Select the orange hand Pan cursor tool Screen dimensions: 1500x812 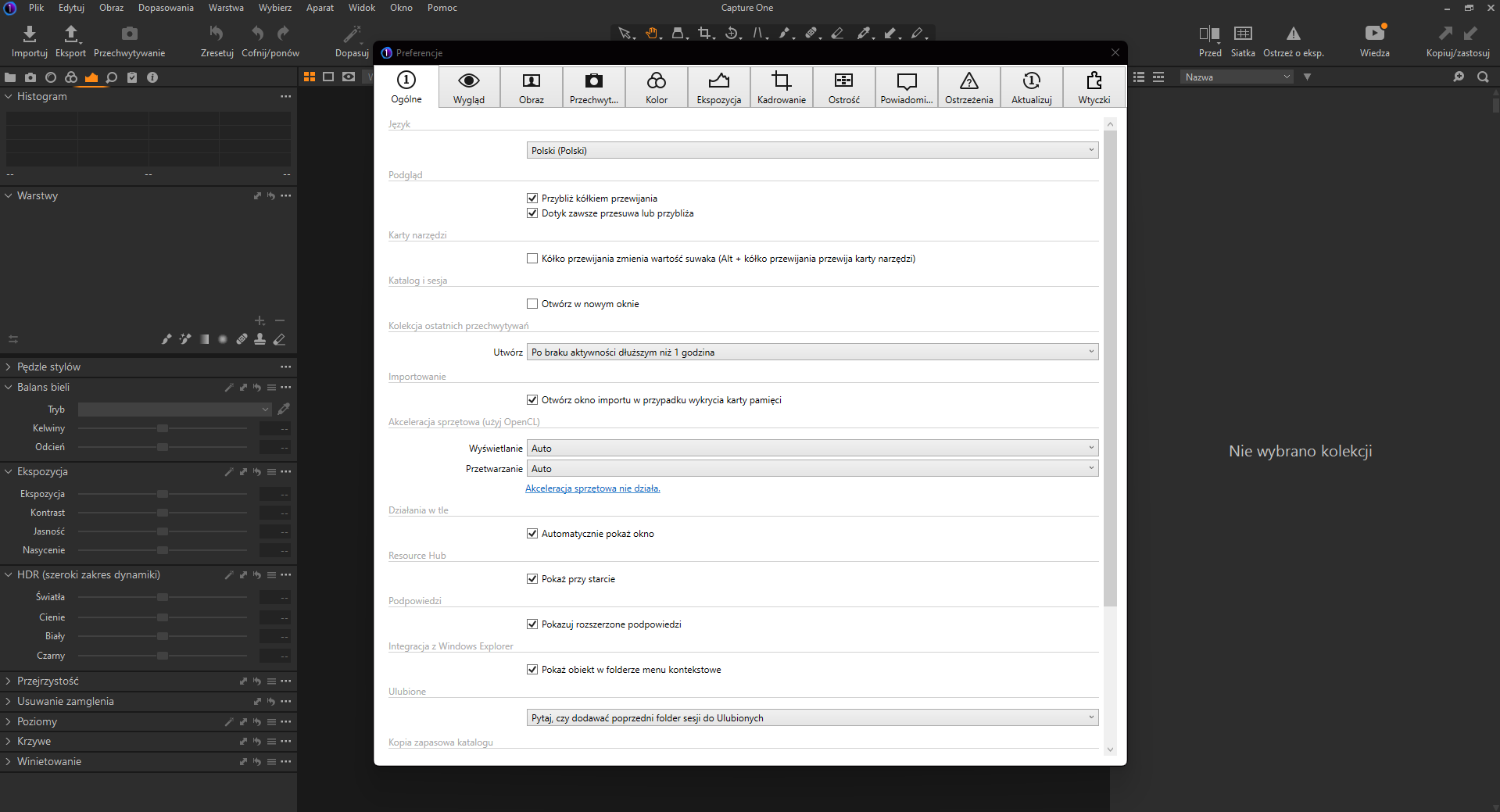click(652, 33)
